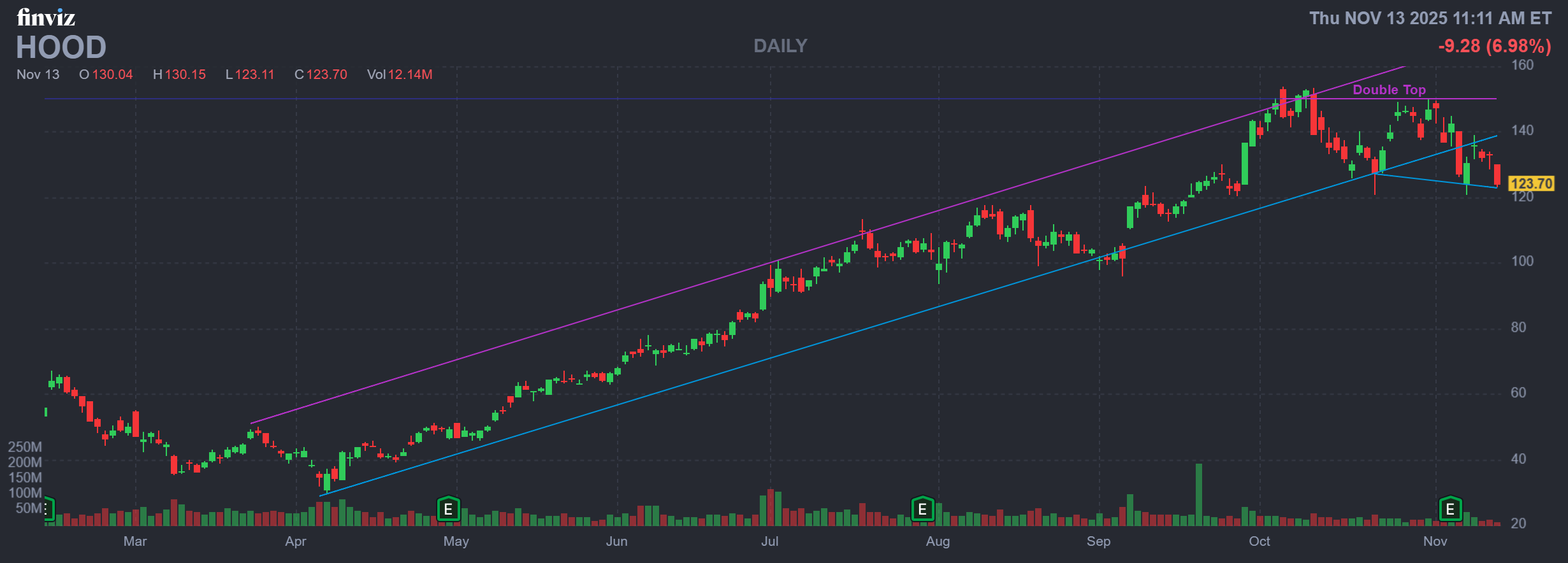The width and height of the screenshot is (1568, 563).
Task: Click the -9.28 (6.98%) price change
Action: point(1494,46)
